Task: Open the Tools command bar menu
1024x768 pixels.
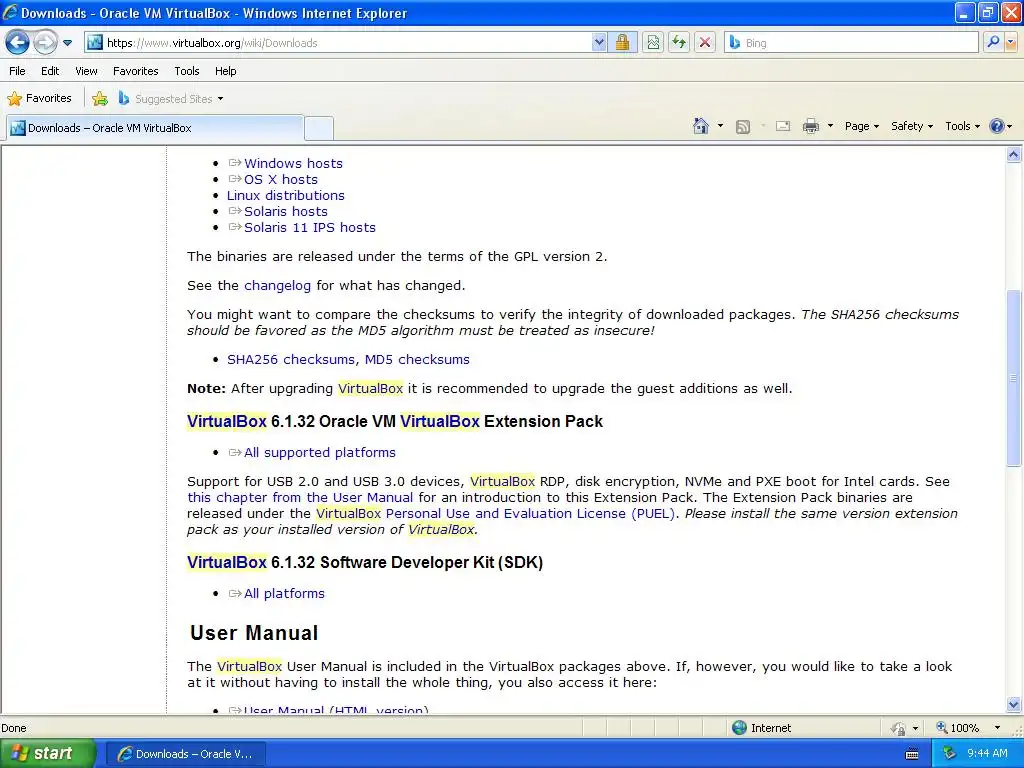Action: (x=963, y=126)
